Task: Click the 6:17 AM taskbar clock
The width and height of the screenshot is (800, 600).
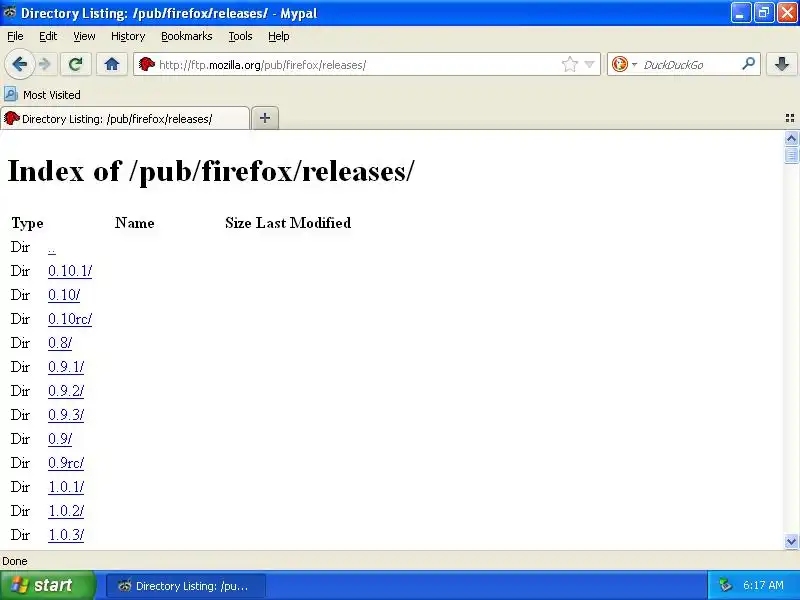Action: [763, 585]
